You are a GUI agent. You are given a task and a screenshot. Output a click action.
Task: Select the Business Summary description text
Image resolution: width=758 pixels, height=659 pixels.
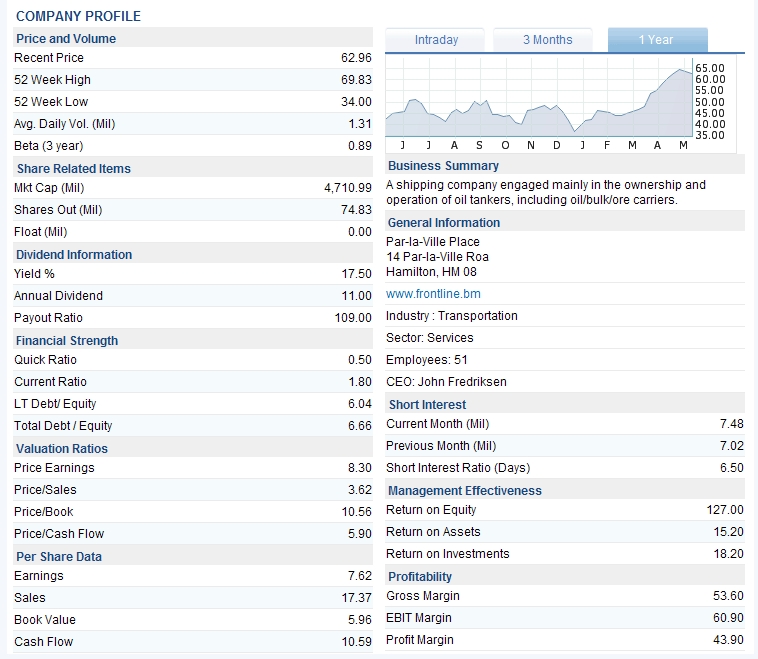[x=546, y=192]
